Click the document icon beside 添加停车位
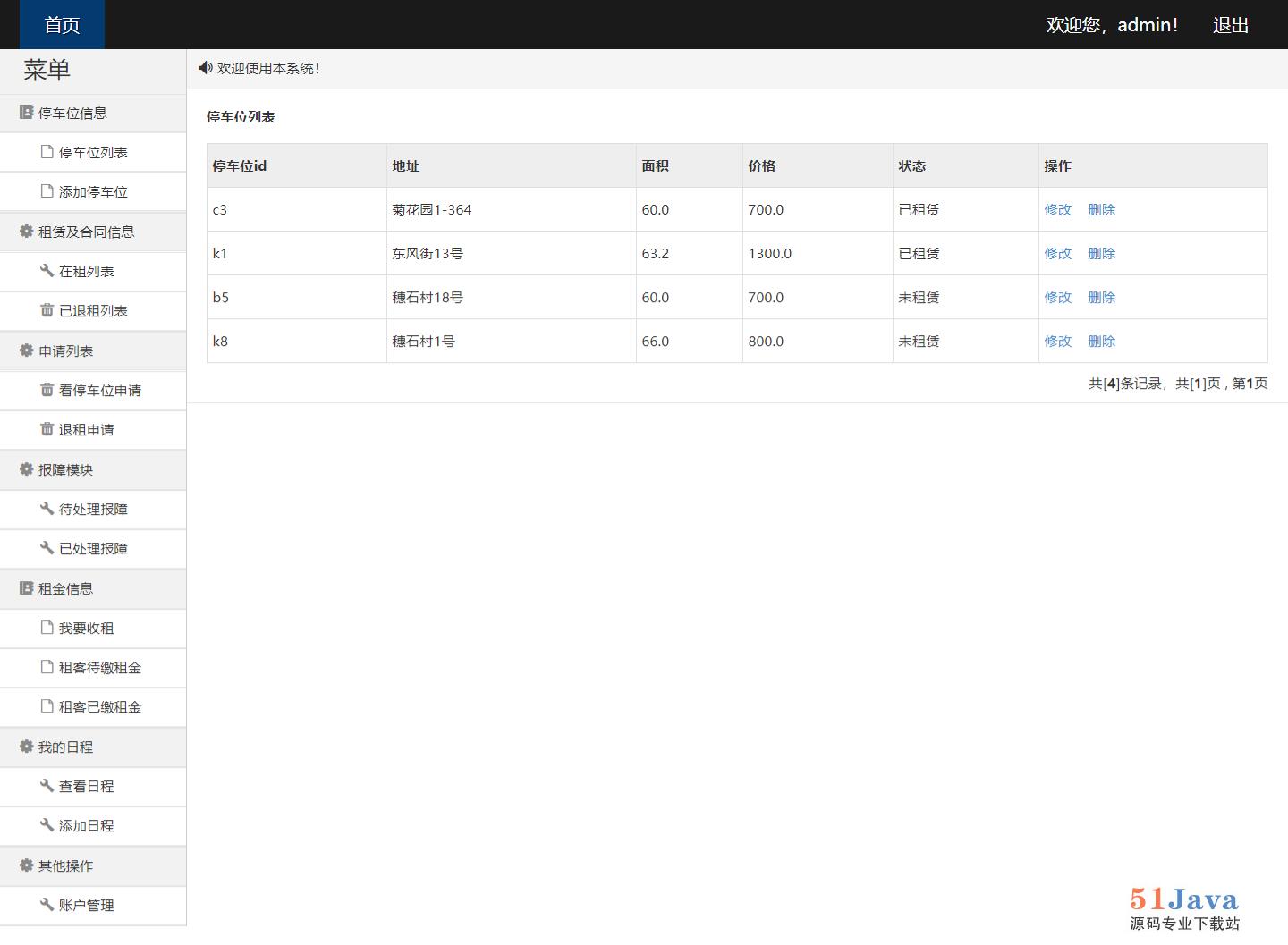This screenshot has width=1288, height=945. pyautogui.click(x=47, y=191)
